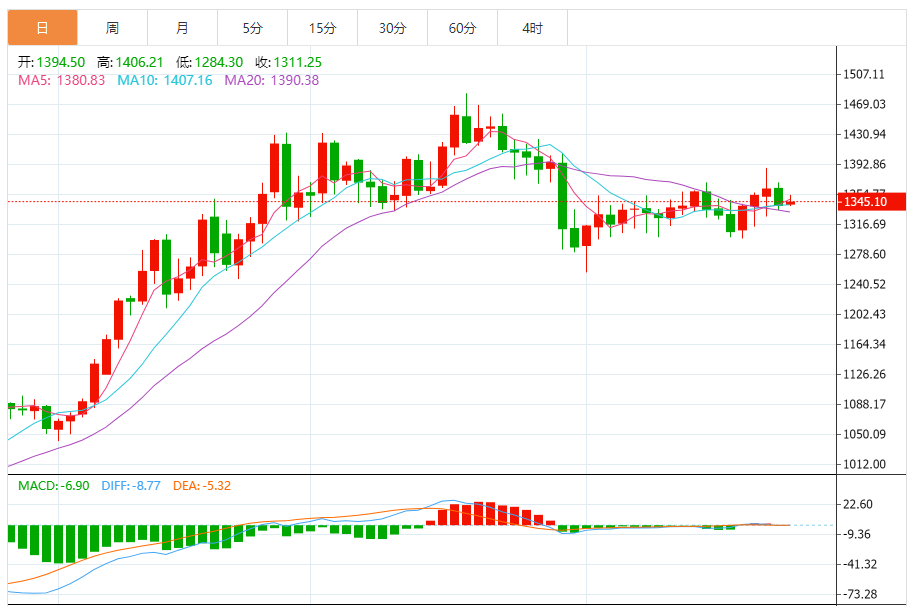
Task: Show the 30分 interval chart
Action: pos(392,28)
